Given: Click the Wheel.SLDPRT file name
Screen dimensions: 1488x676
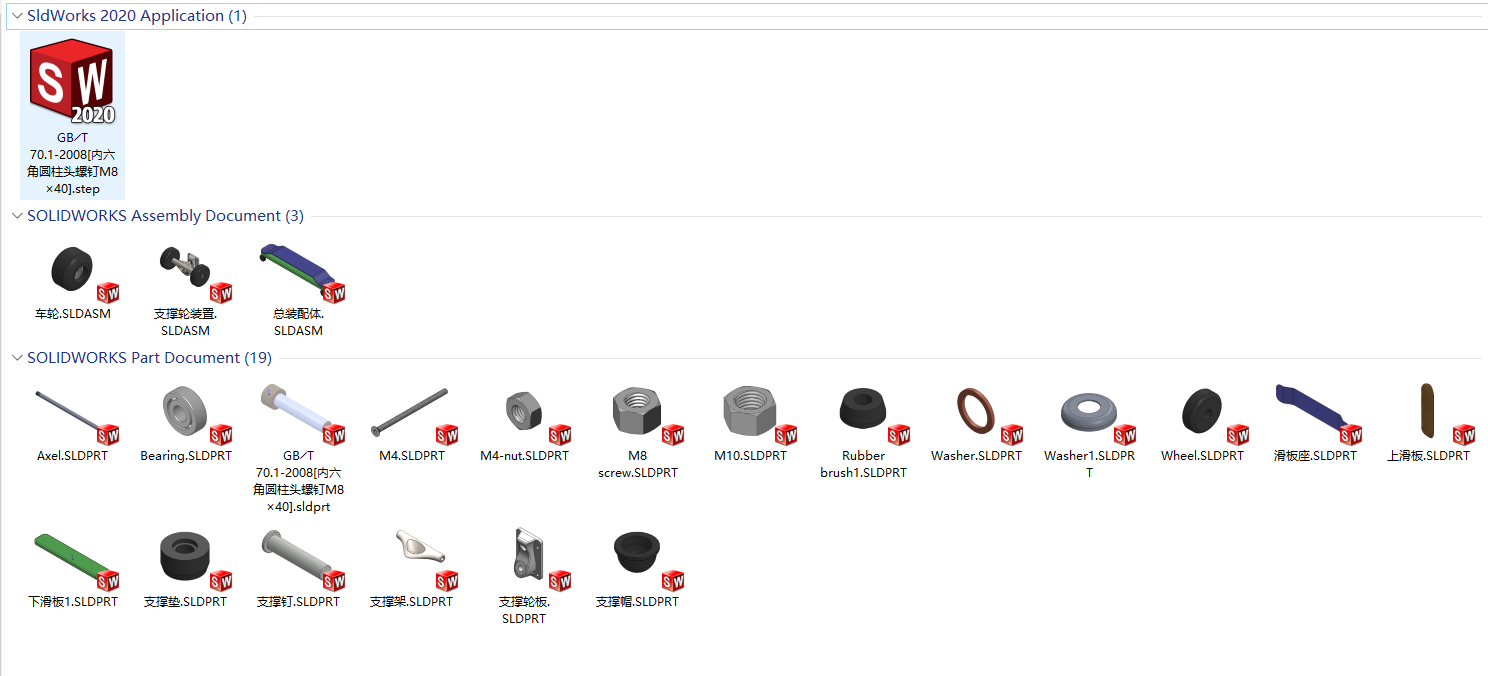Looking at the screenshot, I should click(x=1202, y=456).
